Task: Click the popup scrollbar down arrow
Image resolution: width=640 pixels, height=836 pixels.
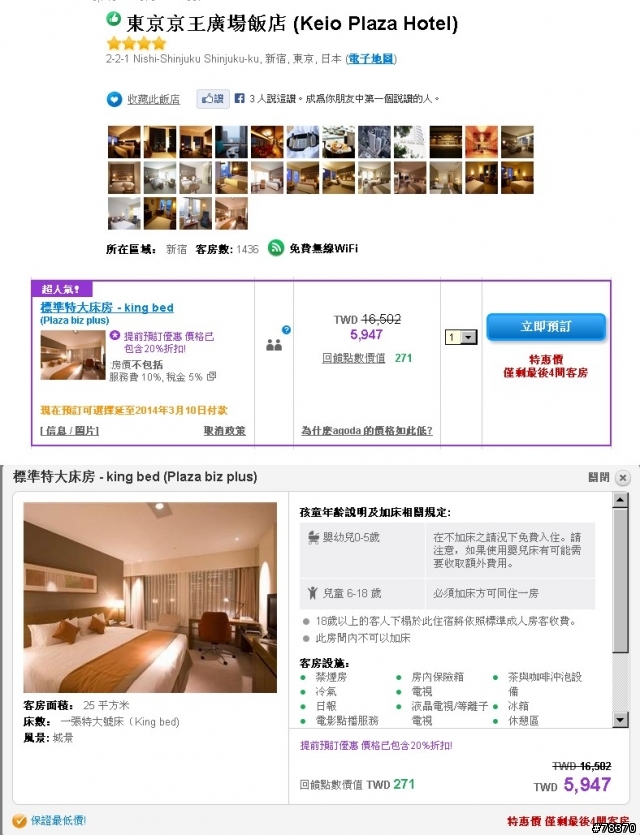Action: (x=620, y=720)
